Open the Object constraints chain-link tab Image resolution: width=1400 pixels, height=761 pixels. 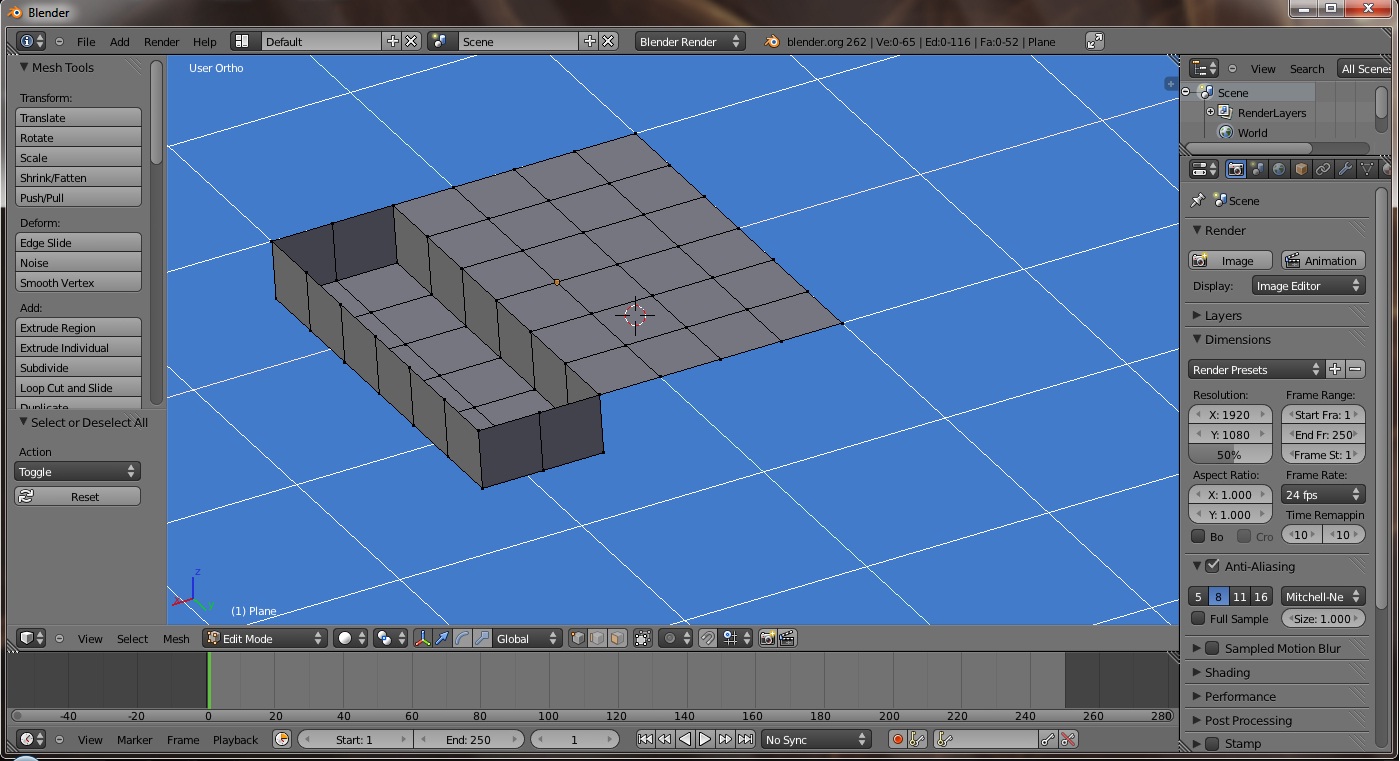[x=1323, y=169]
